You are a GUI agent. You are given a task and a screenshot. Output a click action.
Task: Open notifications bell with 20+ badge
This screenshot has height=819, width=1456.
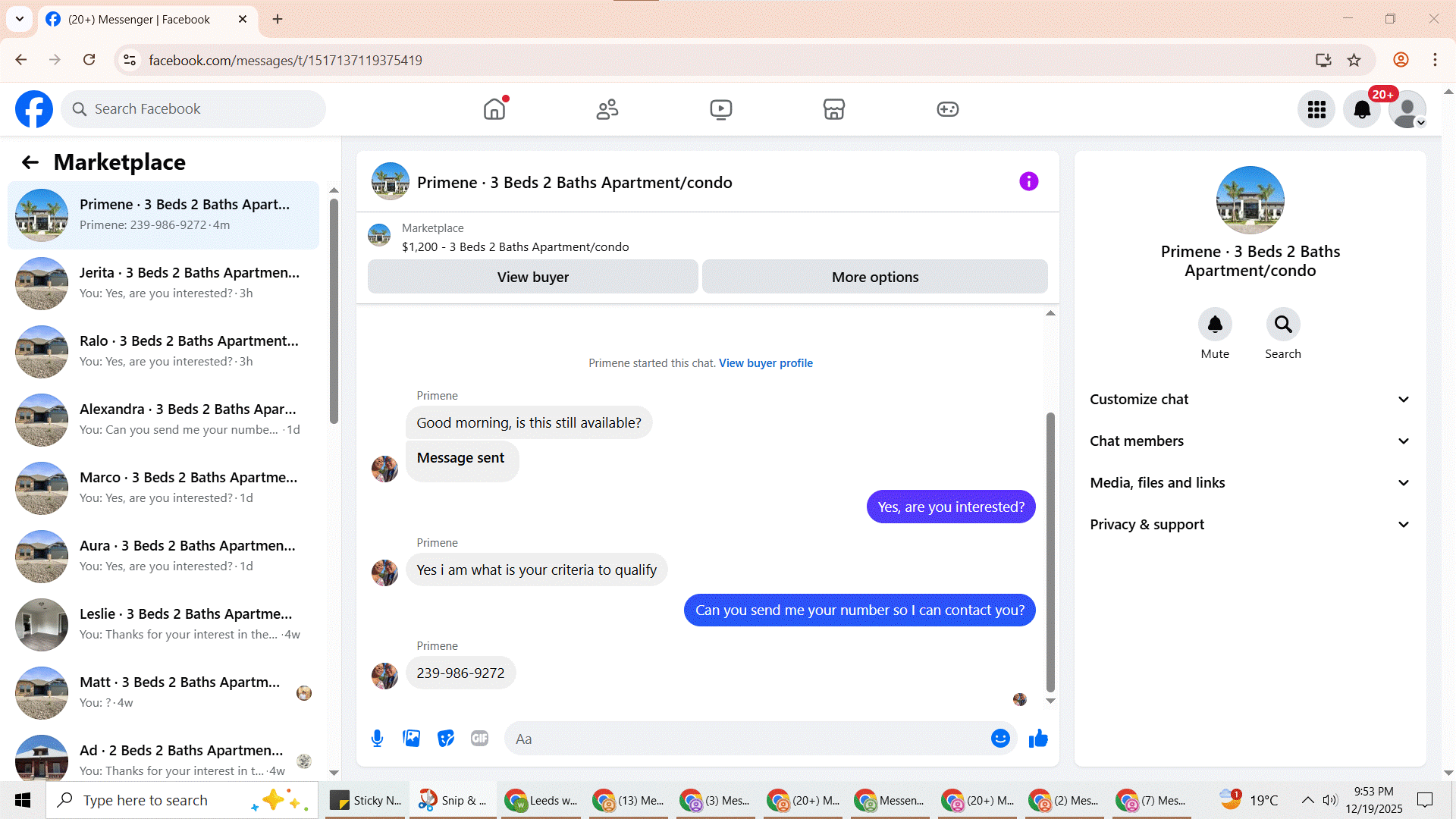pyautogui.click(x=1362, y=109)
